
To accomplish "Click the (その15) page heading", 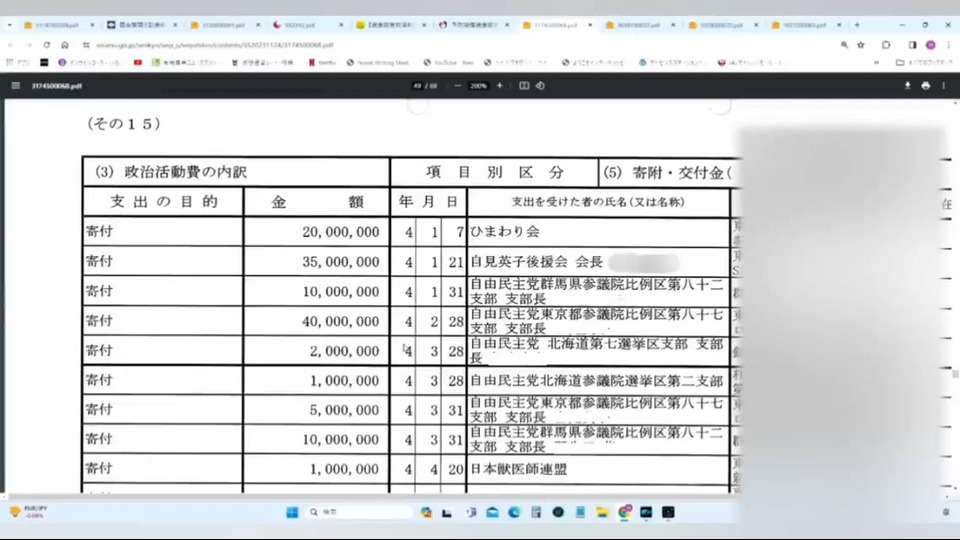I will (124, 124).
